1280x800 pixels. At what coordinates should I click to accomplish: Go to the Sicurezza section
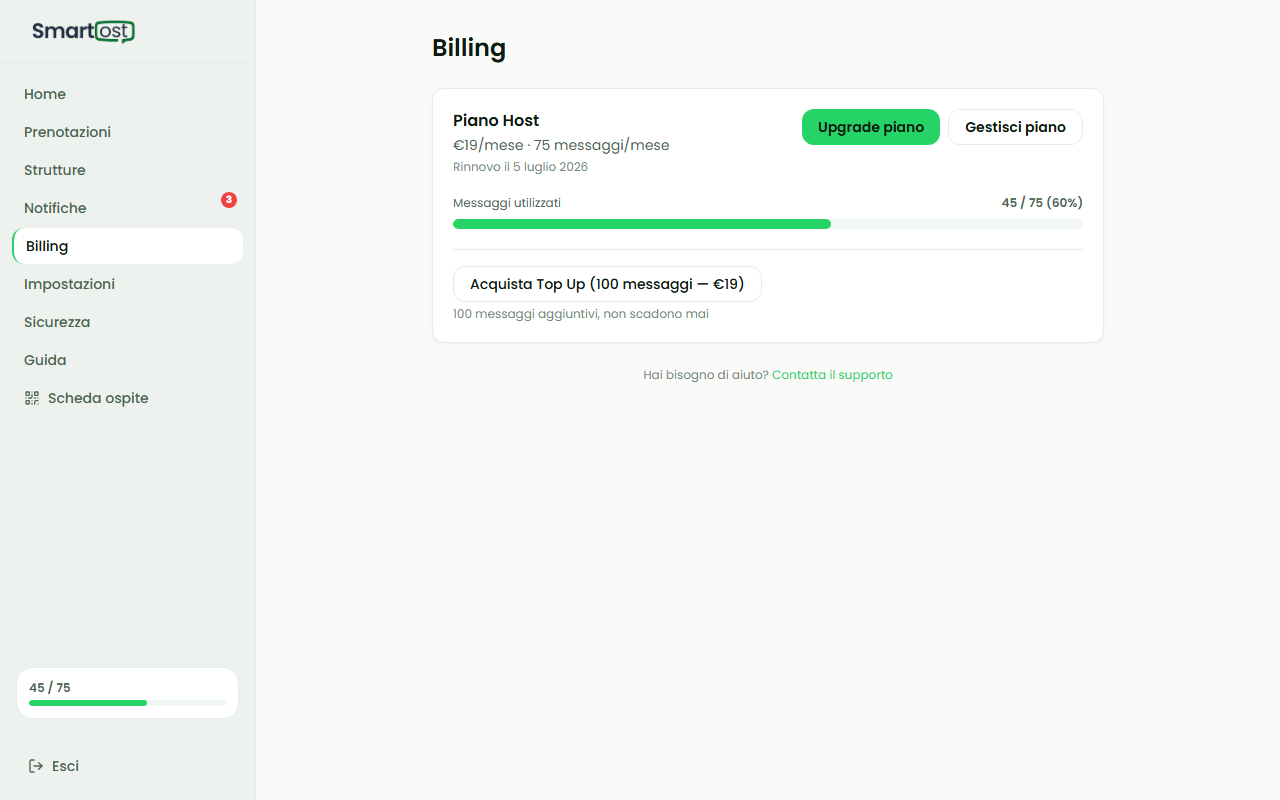click(x=127, y=322)
